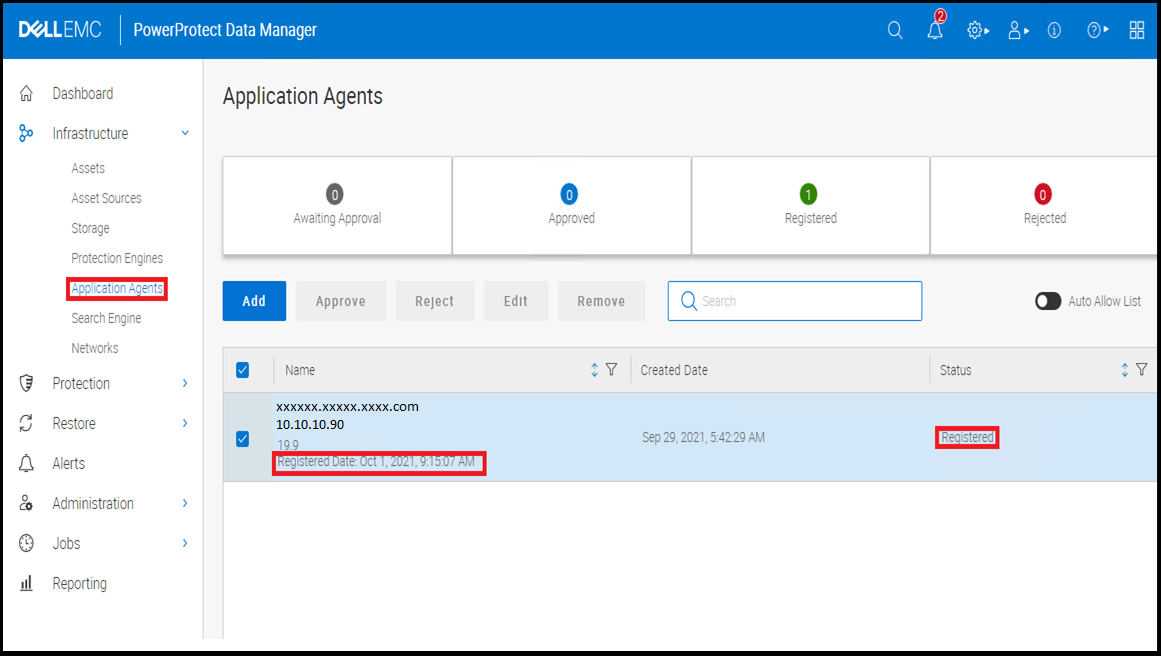Click the Approve button
Screen dimensions: 1161x657
[341, 301]
